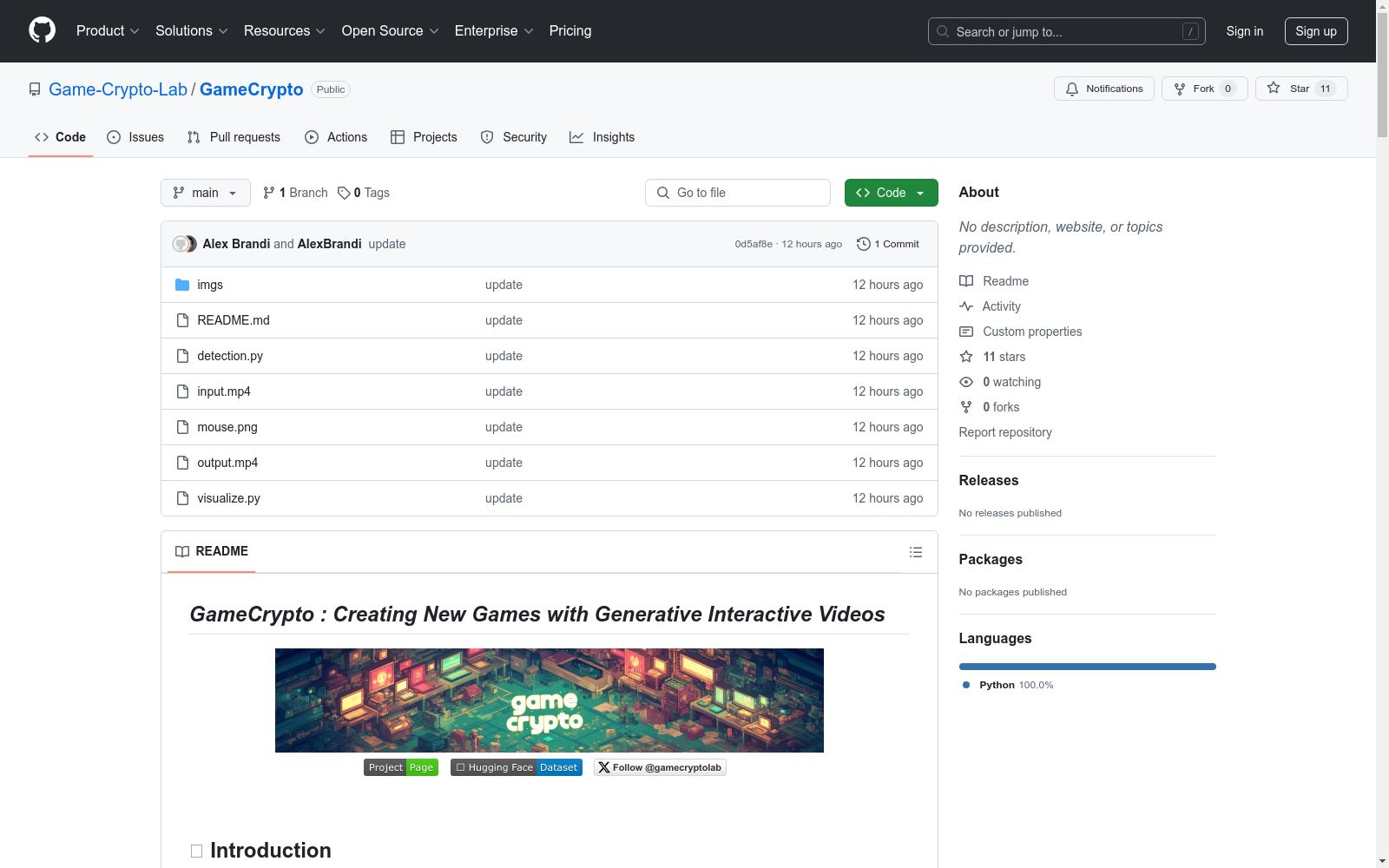Click the search magnifier icon in header
1389x868 pixels.
click(x=943, y=31)
